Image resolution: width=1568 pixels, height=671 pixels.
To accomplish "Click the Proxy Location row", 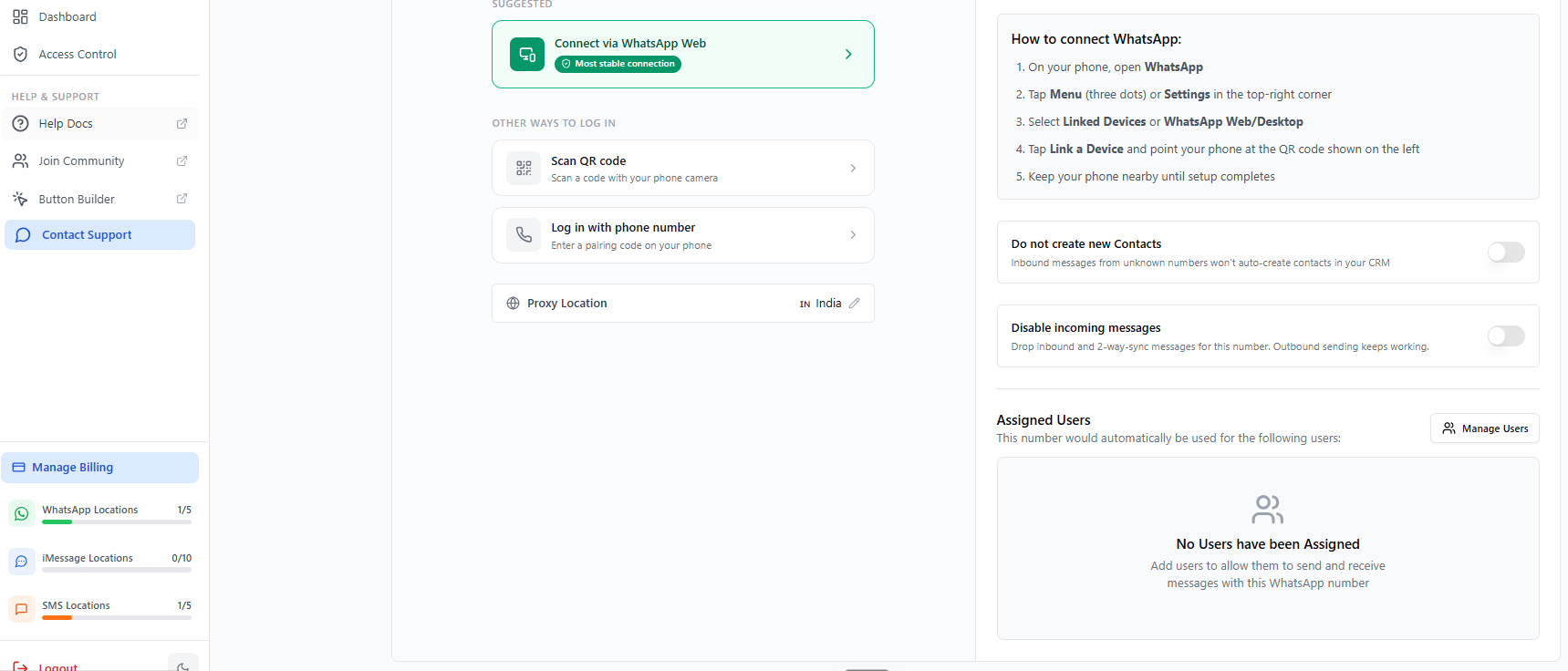I will point(683,304).
